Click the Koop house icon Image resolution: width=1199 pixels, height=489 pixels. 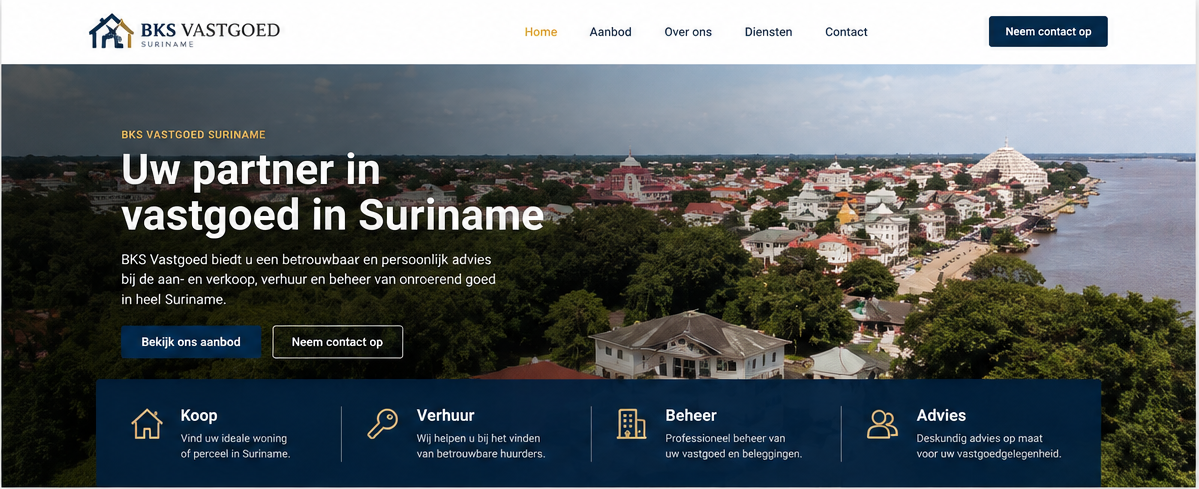click(147, 424)
